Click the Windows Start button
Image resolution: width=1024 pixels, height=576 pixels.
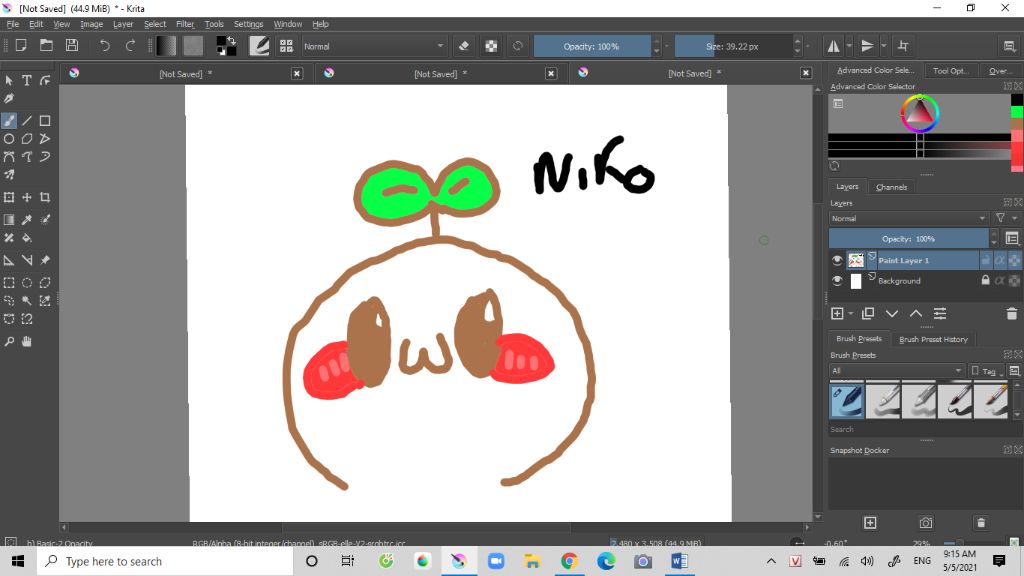(18, 561)
